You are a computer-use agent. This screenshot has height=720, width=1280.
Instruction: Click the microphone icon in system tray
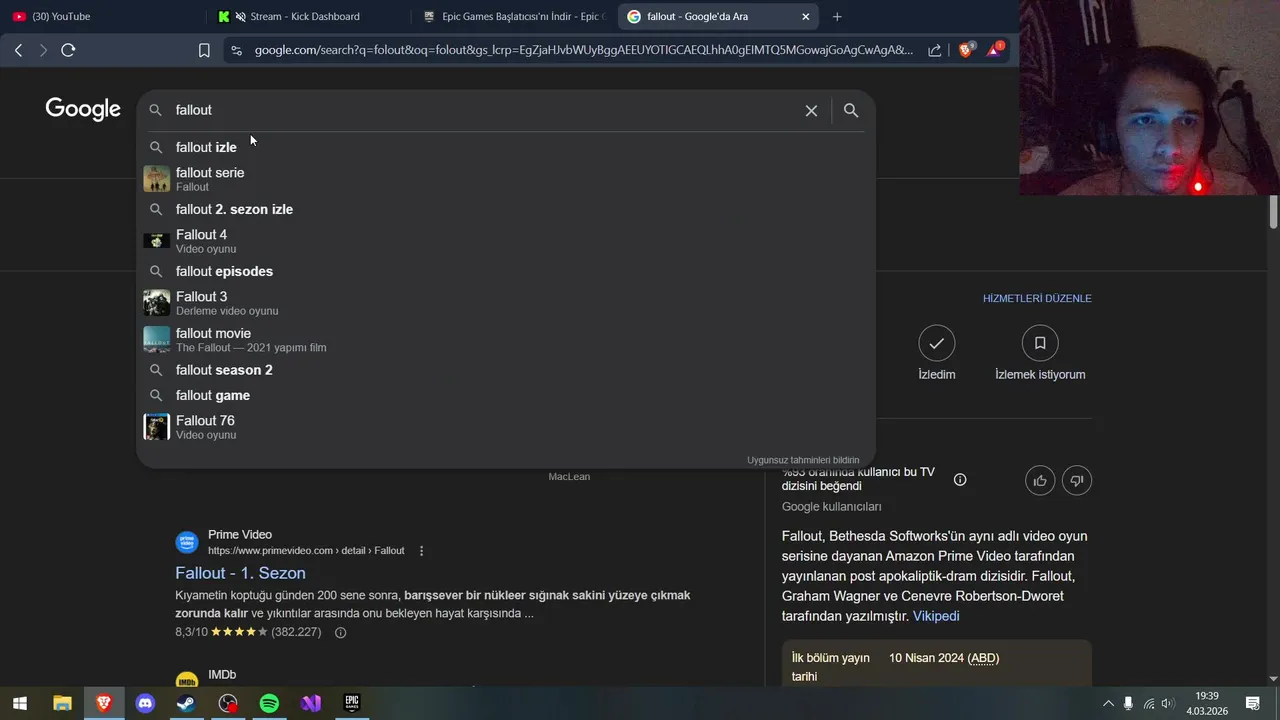click(1128, 703)
